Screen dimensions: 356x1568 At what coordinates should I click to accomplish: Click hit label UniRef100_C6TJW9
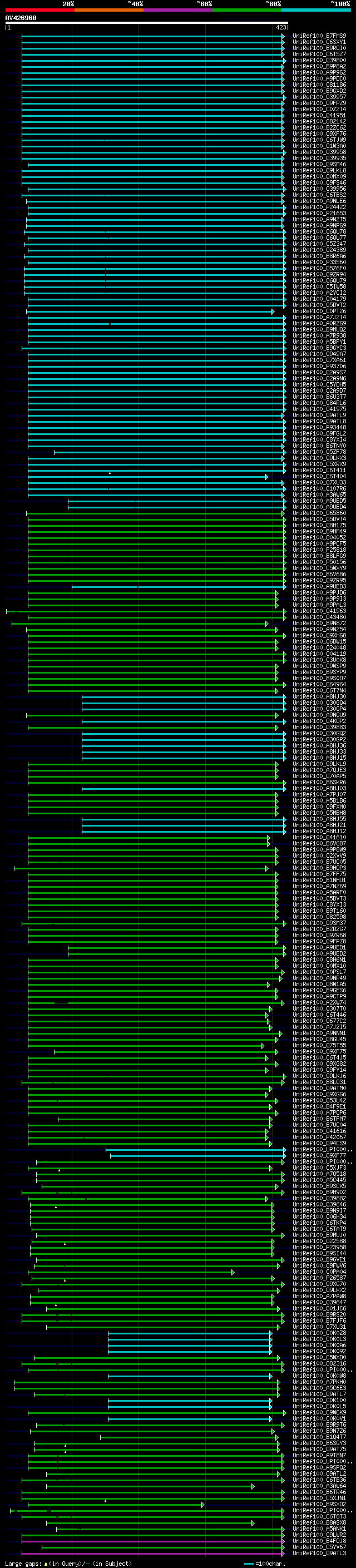tap(319, 140)
